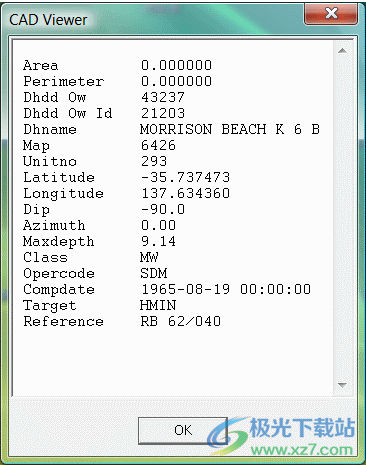Image resolution: width=366 pixels, height=466 pixels.
Task: Click the Reference value RB 62/040
Action: pos(180,321)
